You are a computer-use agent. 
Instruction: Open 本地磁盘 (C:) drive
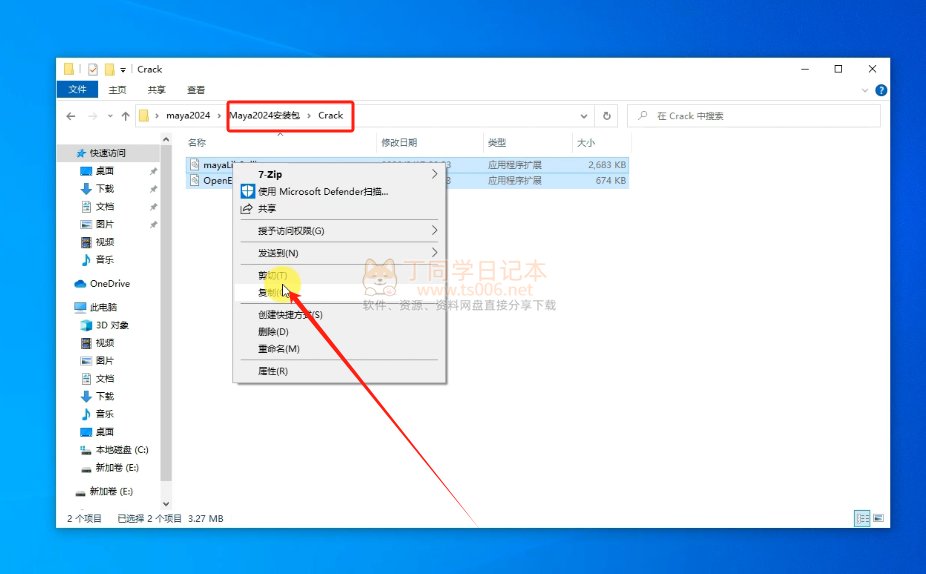[122, 449]
